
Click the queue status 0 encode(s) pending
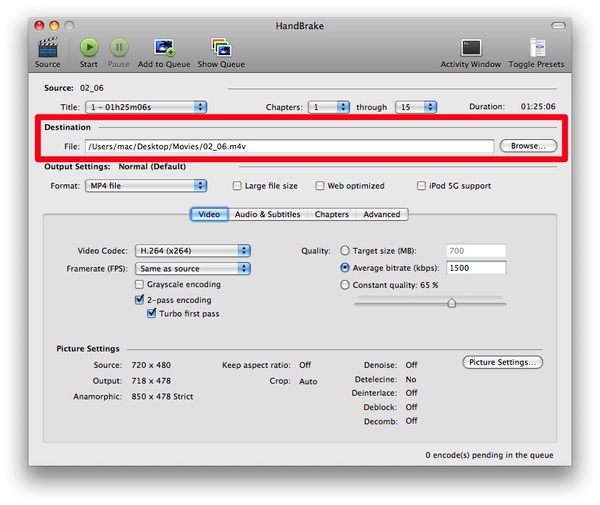tap(489, 455)
